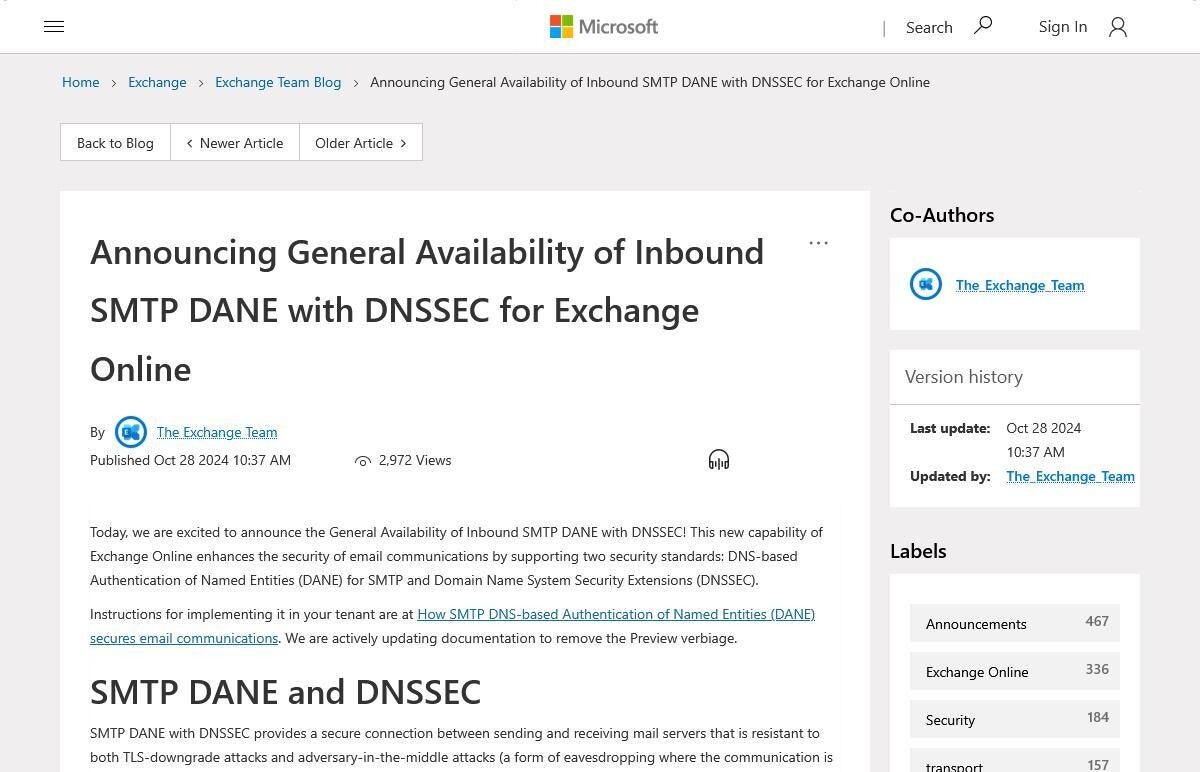Open the How SMTP DNS-based Authentication link

[x=452, y=626]
